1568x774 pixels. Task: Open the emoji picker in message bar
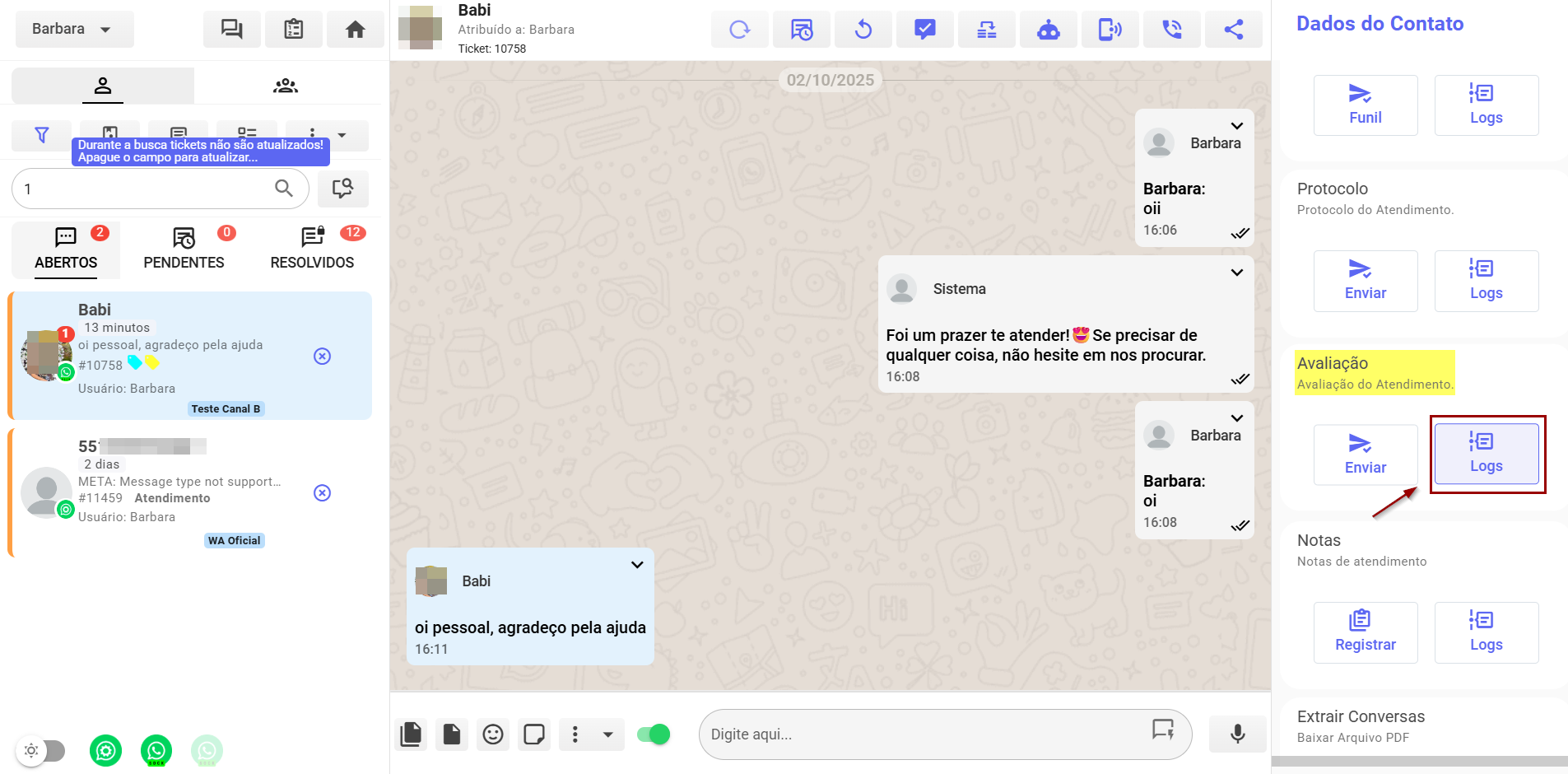tap(493, 734)
